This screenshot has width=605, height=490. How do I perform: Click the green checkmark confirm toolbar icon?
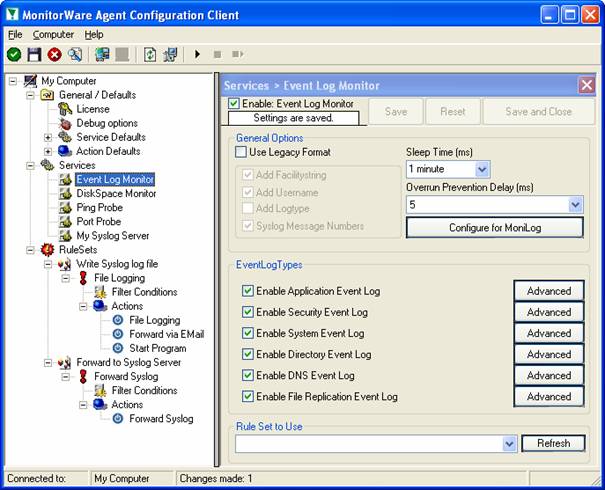point(14,54)
